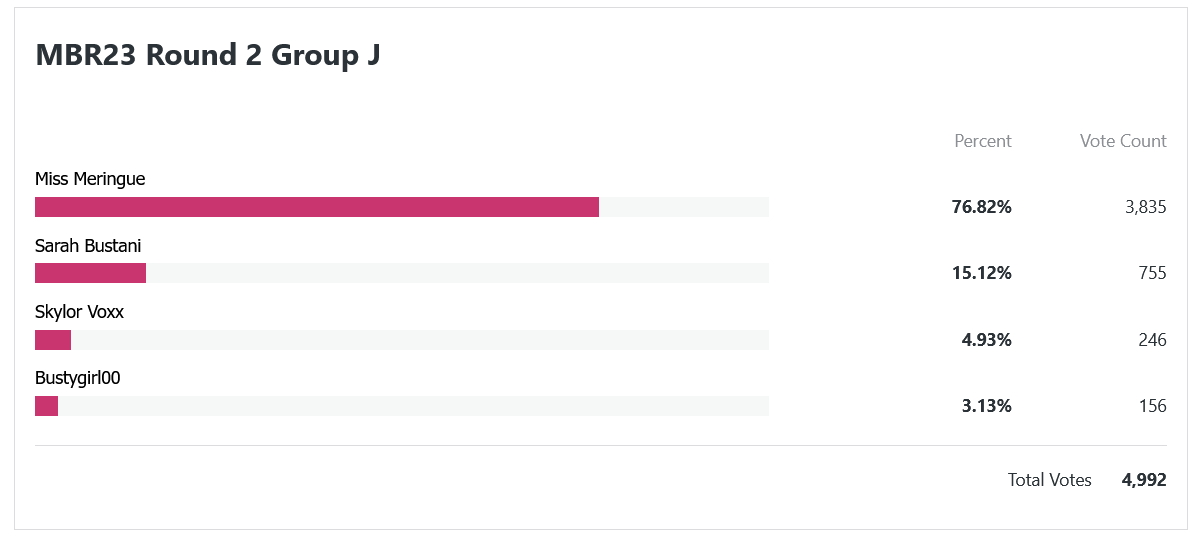
Task: Click the Total Votes label
Action: pyautogui.click(x=1050, y=480)
